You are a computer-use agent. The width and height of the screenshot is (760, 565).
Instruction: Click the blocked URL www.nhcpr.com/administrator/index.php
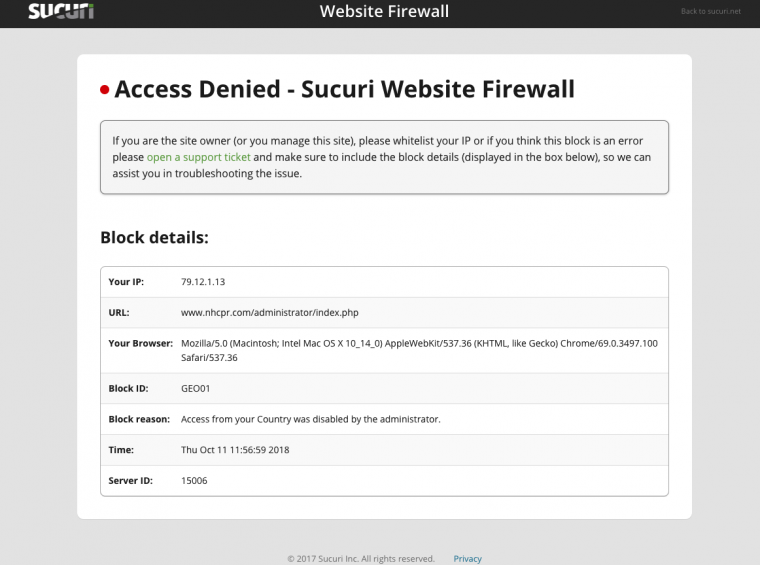coord(269,312)
